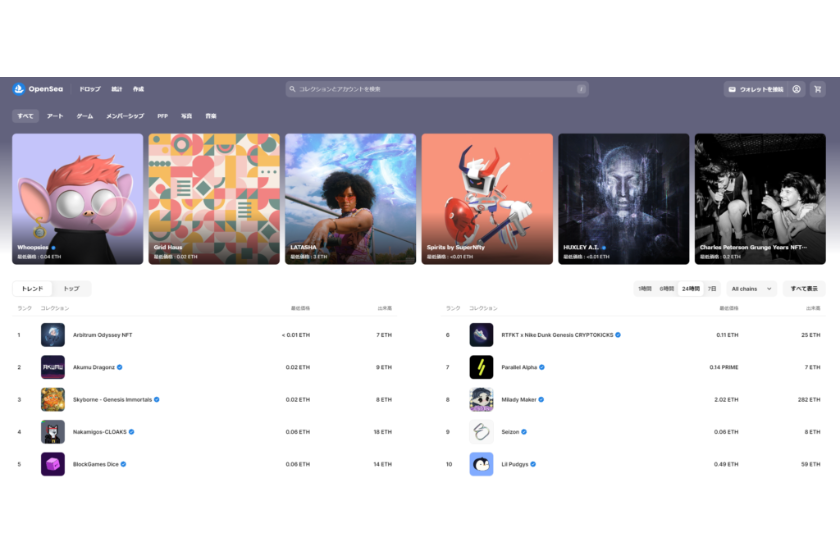Select the PFP category tab

tap(162, 116)
